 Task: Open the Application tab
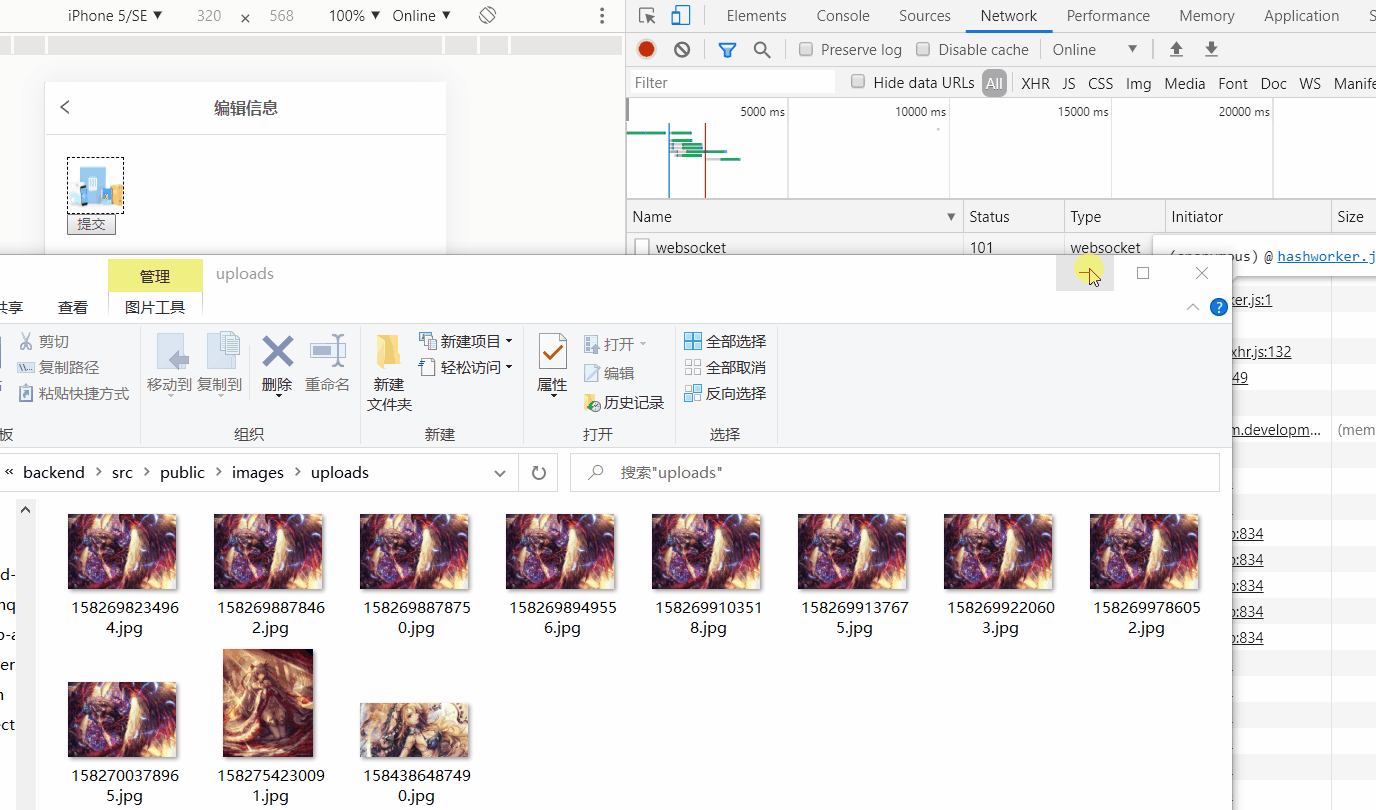[1302, 16]
